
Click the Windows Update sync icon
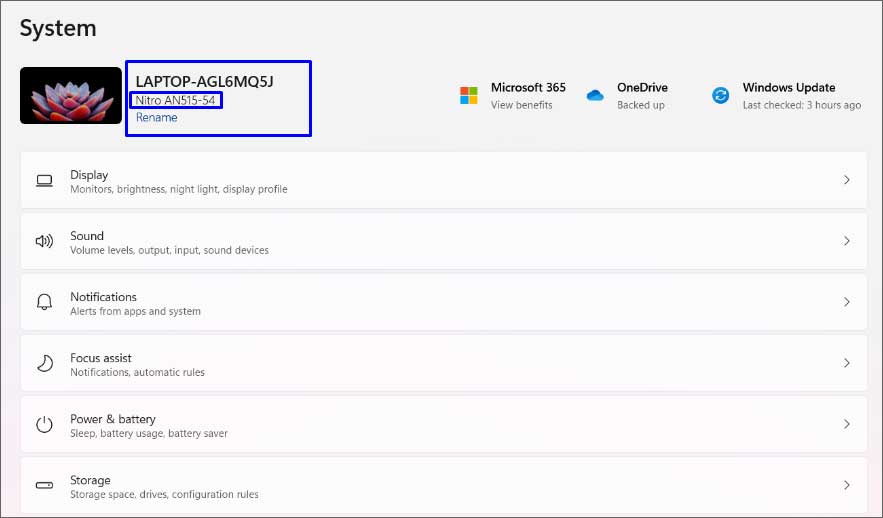point(720,96)
